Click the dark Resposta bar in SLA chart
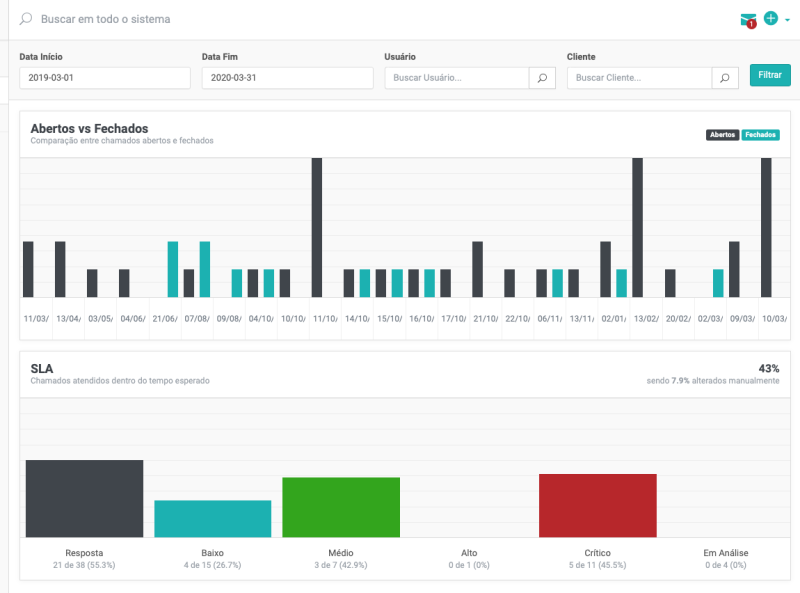The image size is (800, 593). tap(84, 498)
